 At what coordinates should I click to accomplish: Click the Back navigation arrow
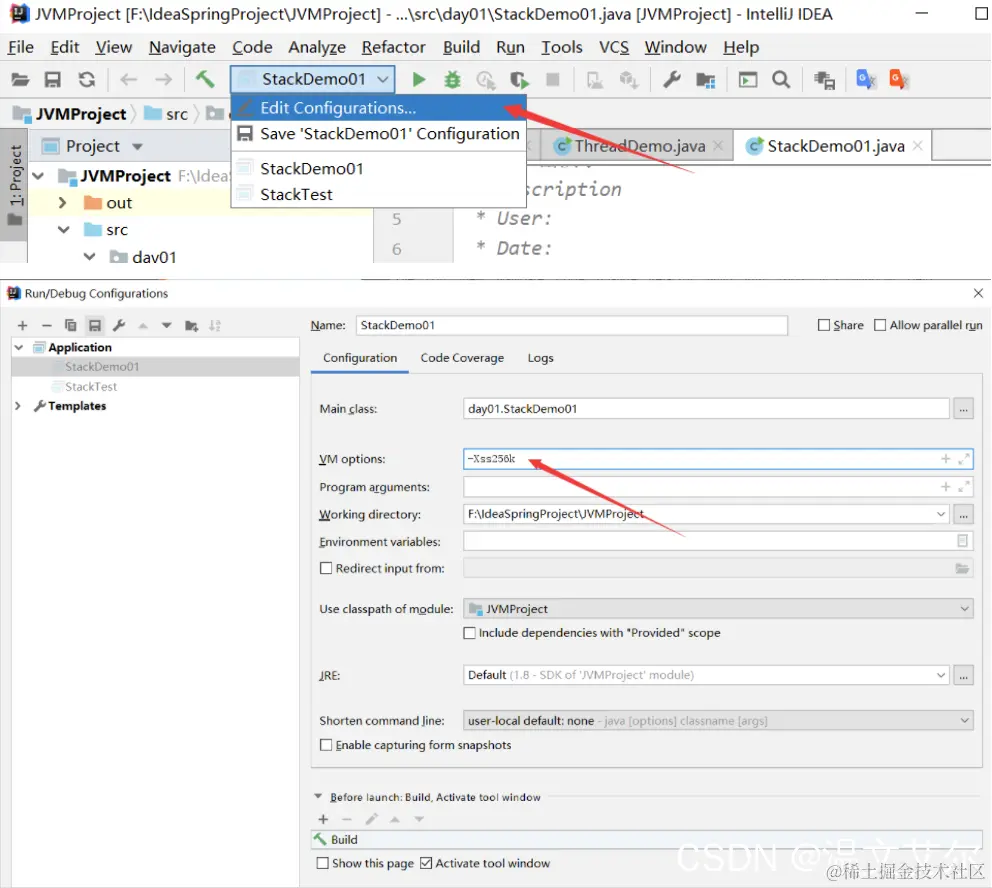pos(129,80)
